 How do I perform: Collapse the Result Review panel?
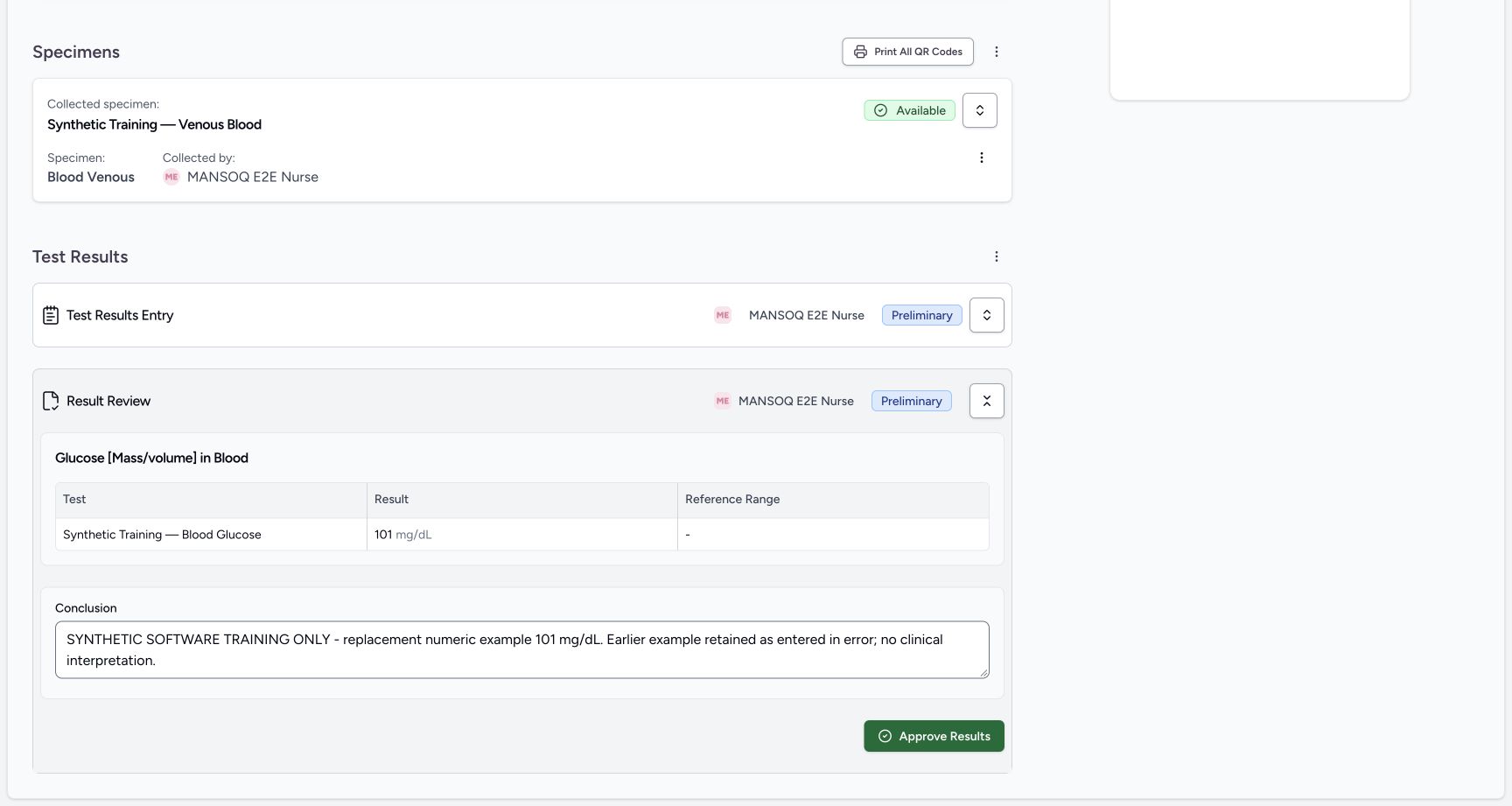(987, 401)
